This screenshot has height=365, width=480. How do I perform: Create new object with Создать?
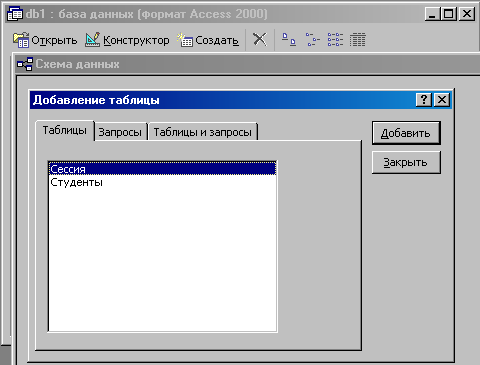208,40
